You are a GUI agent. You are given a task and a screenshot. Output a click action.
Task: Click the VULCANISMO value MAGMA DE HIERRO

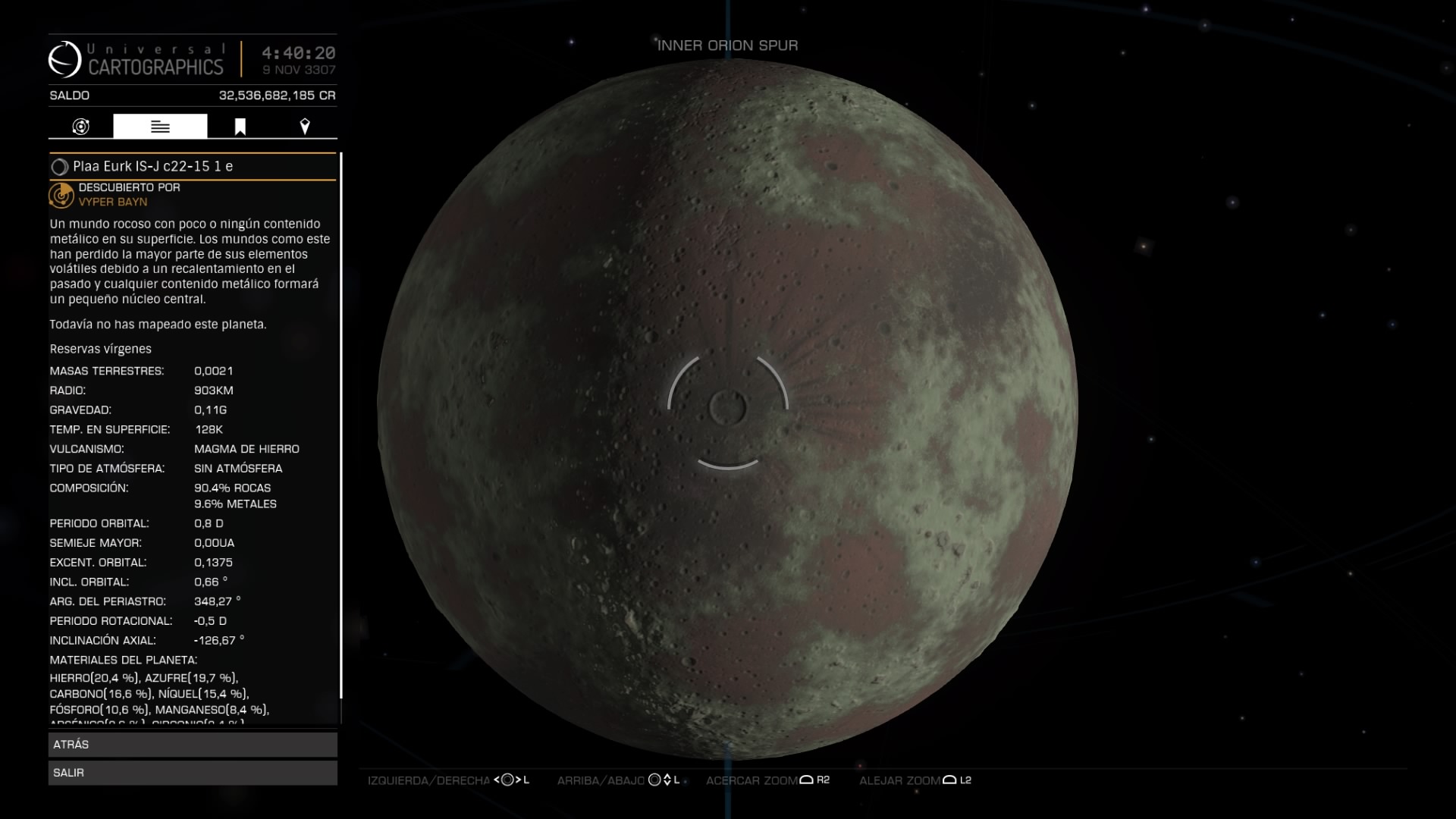point(246,449)
